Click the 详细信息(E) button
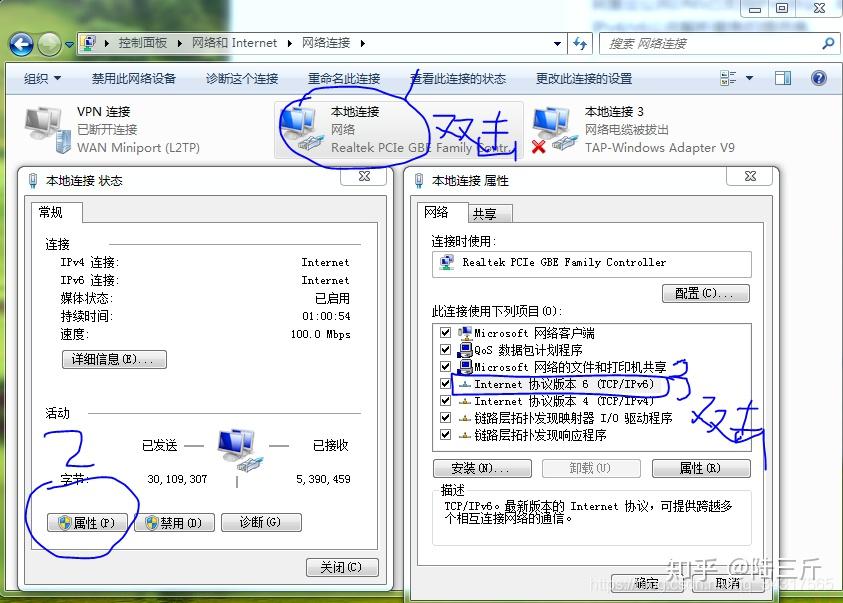843x603 pixels. pos(114,359)
